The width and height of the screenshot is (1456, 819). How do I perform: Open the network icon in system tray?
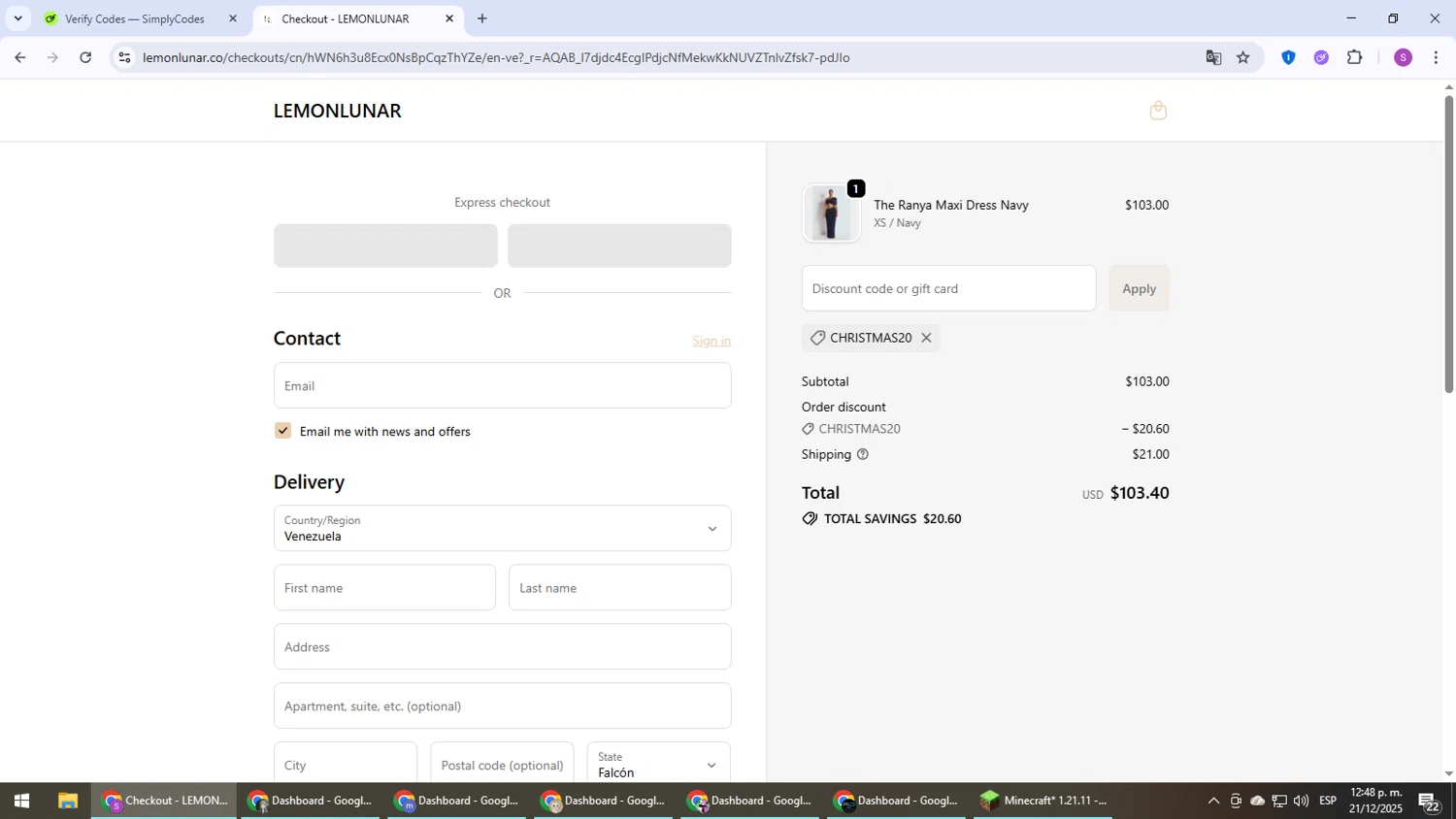pyautogui.click(x=1279, y=801)
